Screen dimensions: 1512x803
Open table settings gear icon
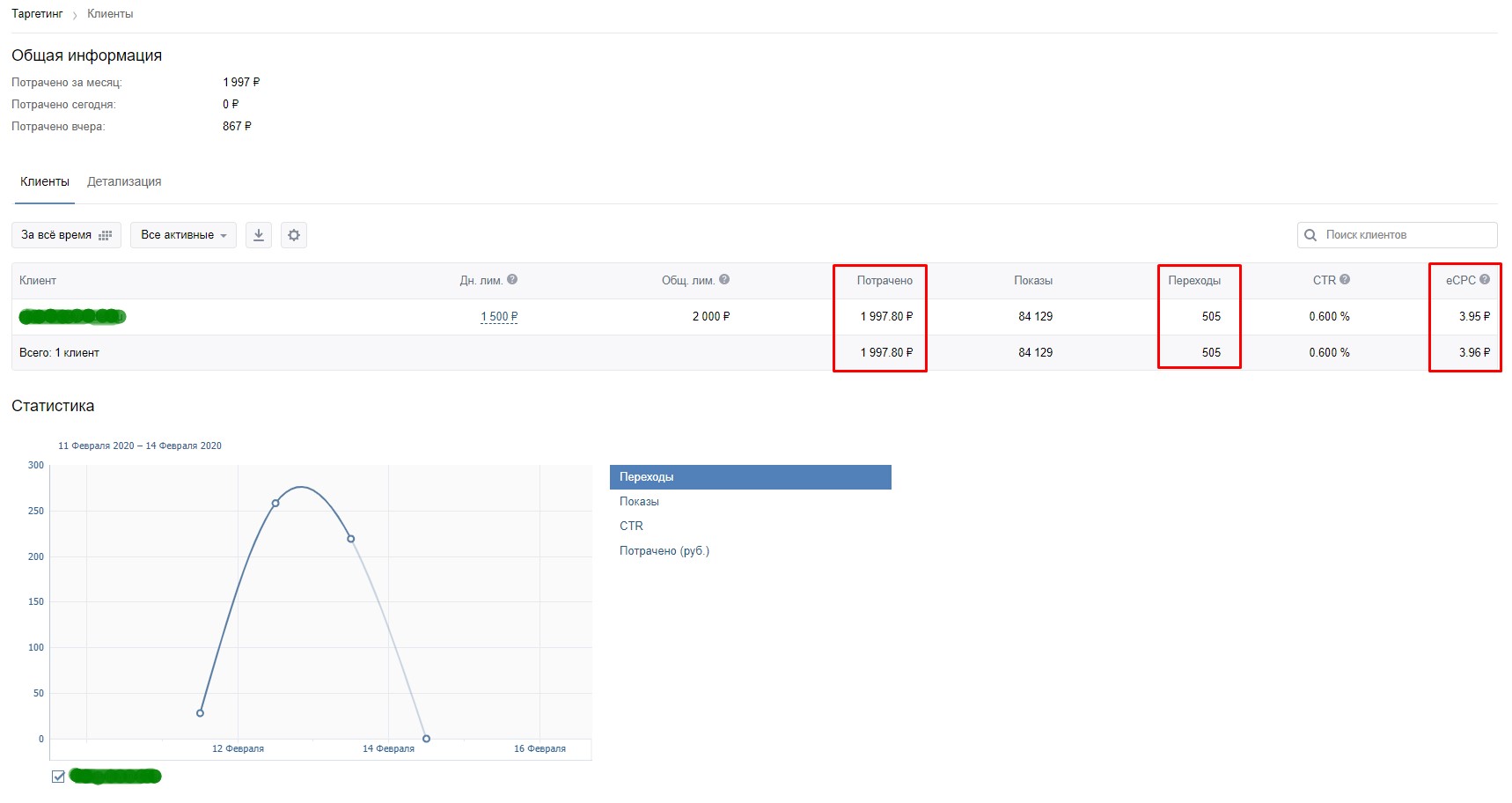(294, 235)
